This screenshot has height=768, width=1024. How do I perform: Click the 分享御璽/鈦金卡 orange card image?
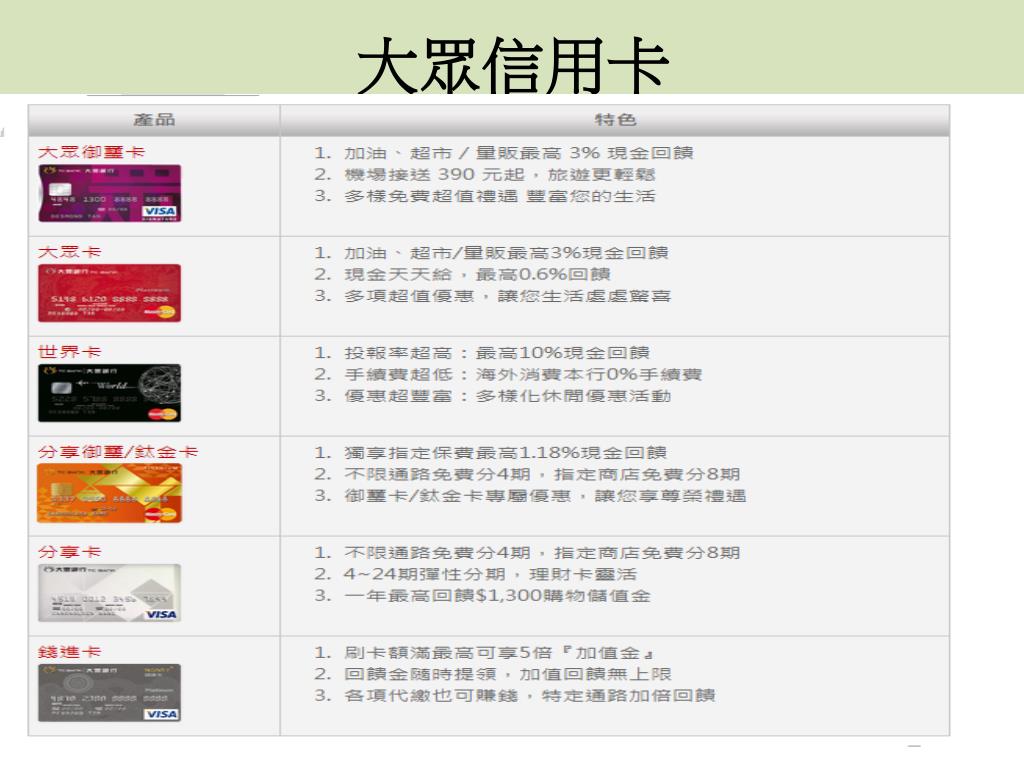click(110, 493)
